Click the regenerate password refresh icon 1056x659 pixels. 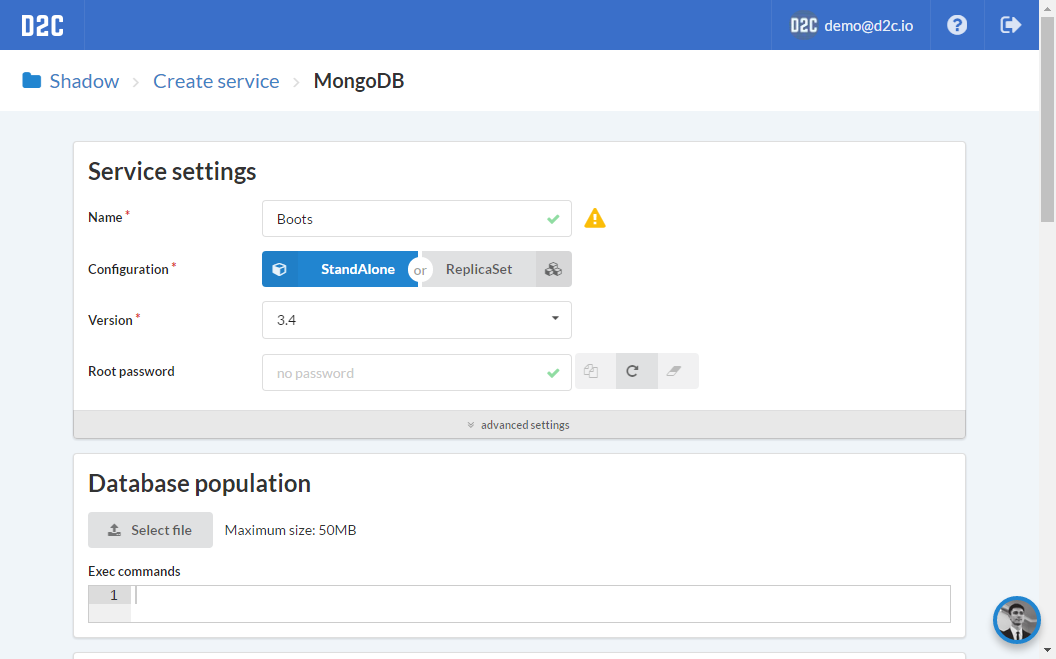click(x=632, y=371)
